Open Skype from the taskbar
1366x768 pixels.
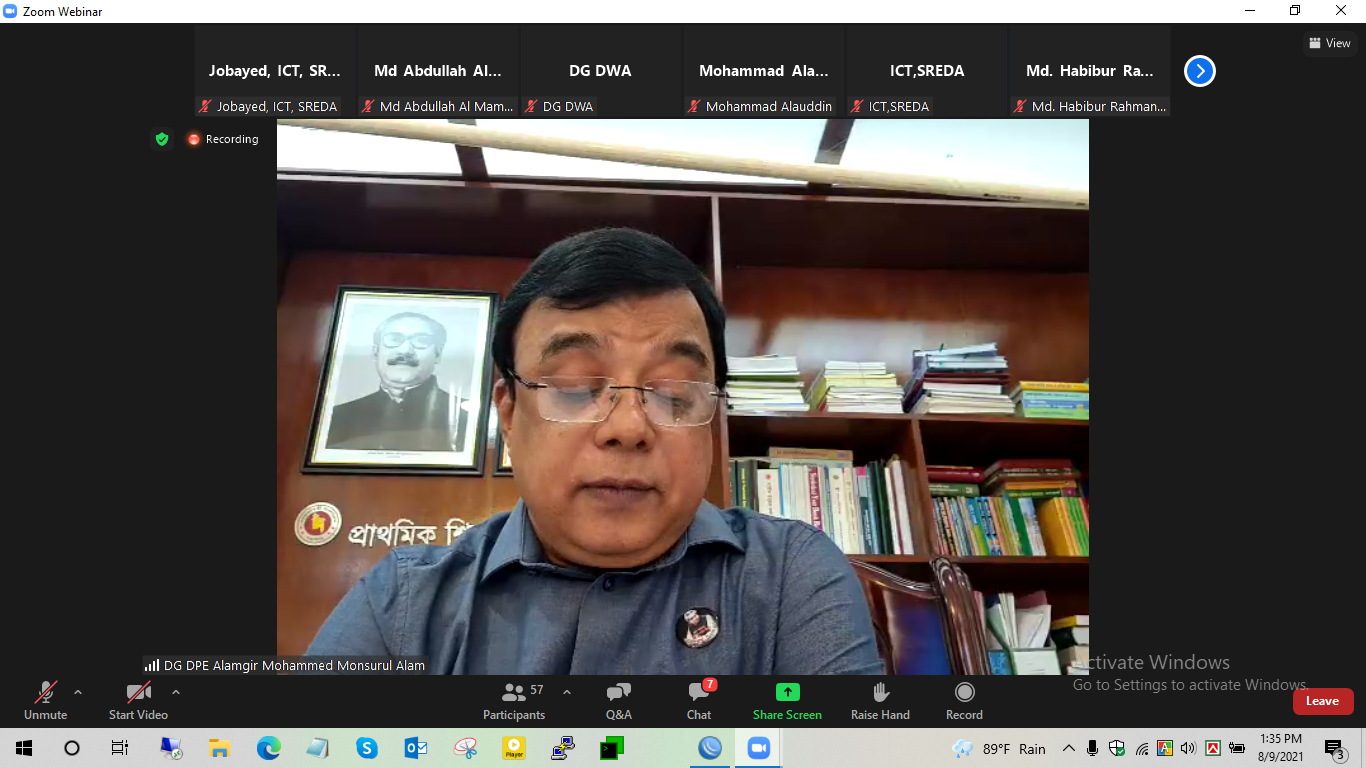[367, 748]
